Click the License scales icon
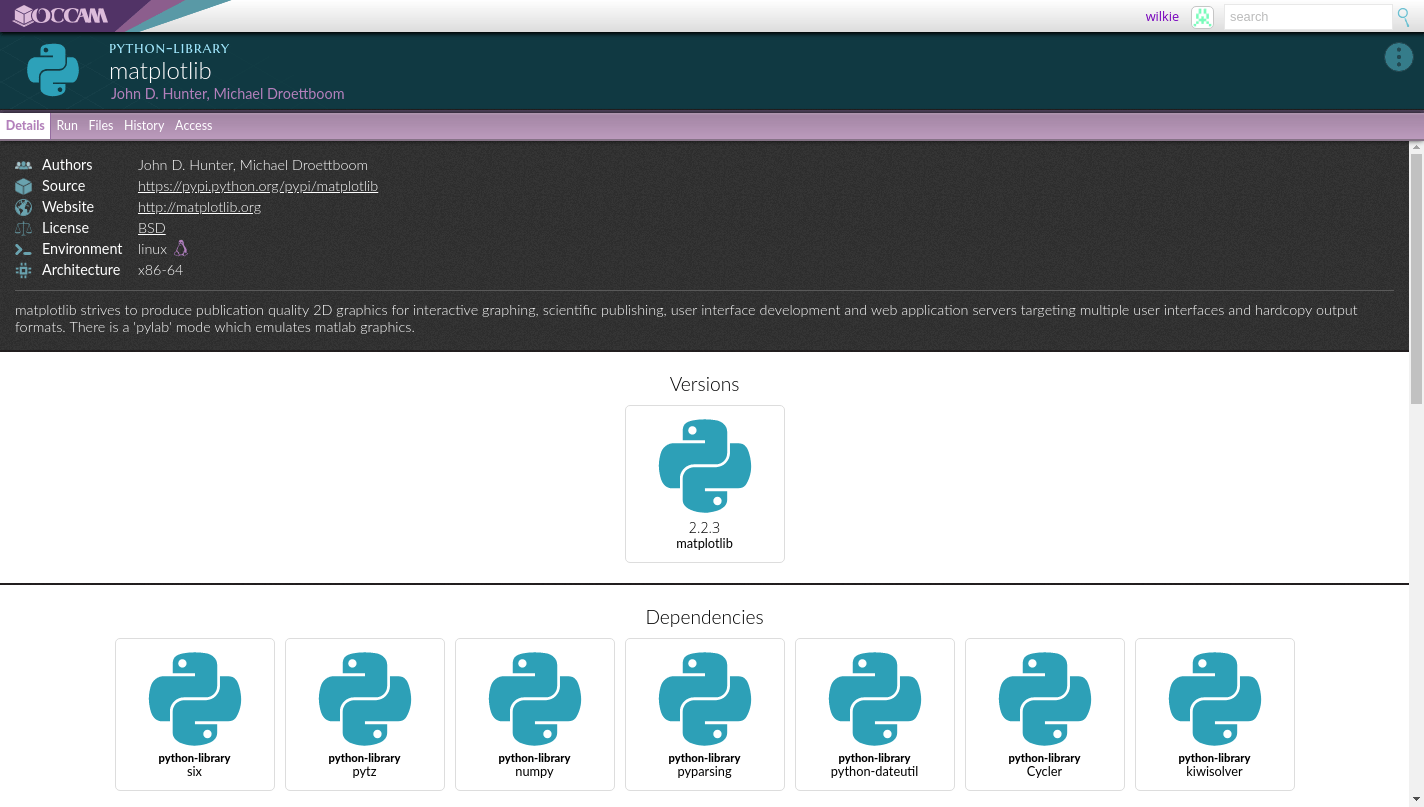This screenshot has height=807, width=1424. click(23, 228)
